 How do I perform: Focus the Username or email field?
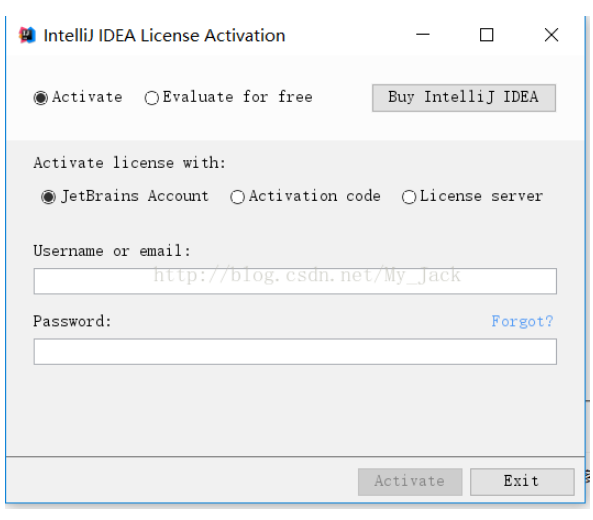[295, 281]
